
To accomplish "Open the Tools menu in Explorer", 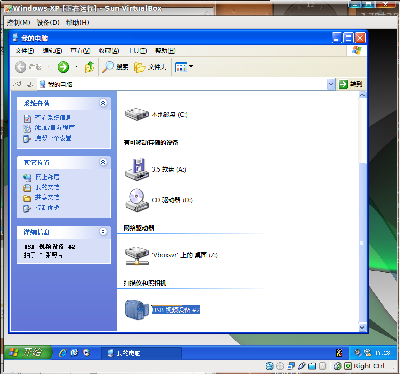I will coord(138,51).
